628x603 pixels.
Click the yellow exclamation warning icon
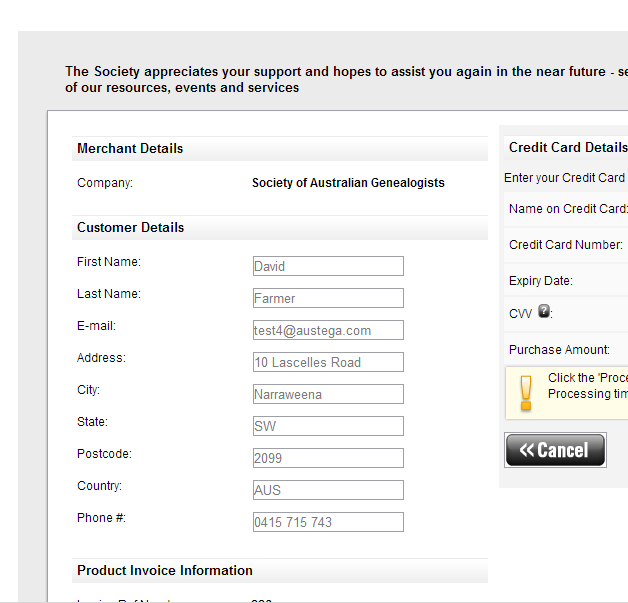[525, 393]
